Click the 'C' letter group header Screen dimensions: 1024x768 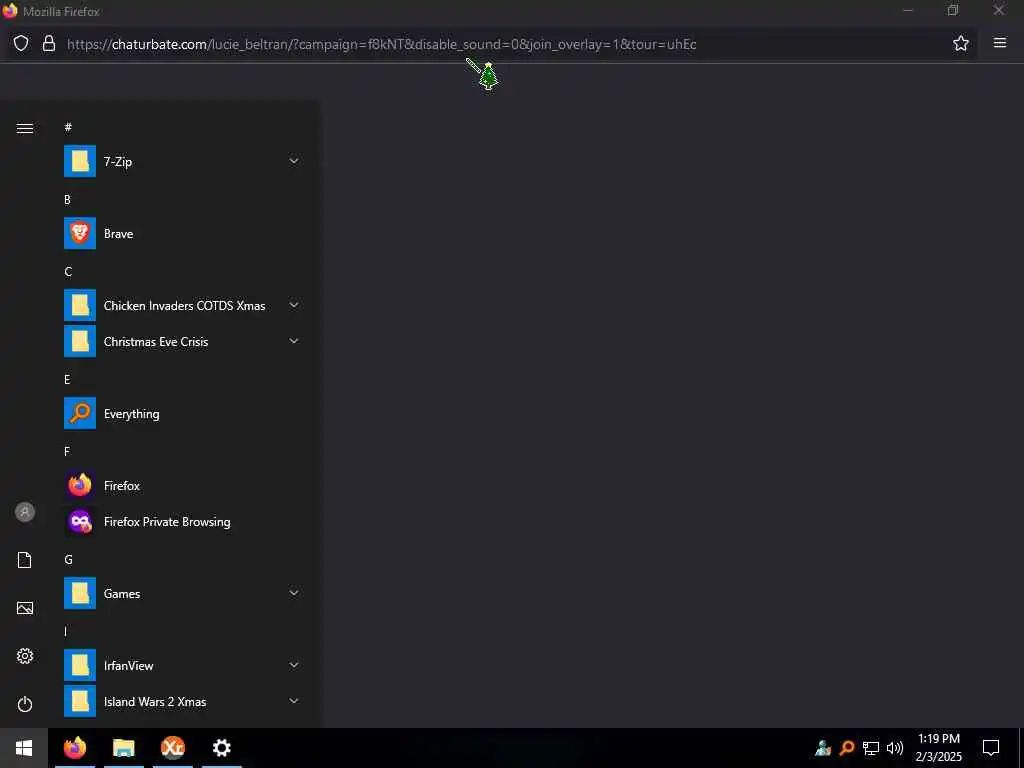pyautogui.click(x=68, y=272)
